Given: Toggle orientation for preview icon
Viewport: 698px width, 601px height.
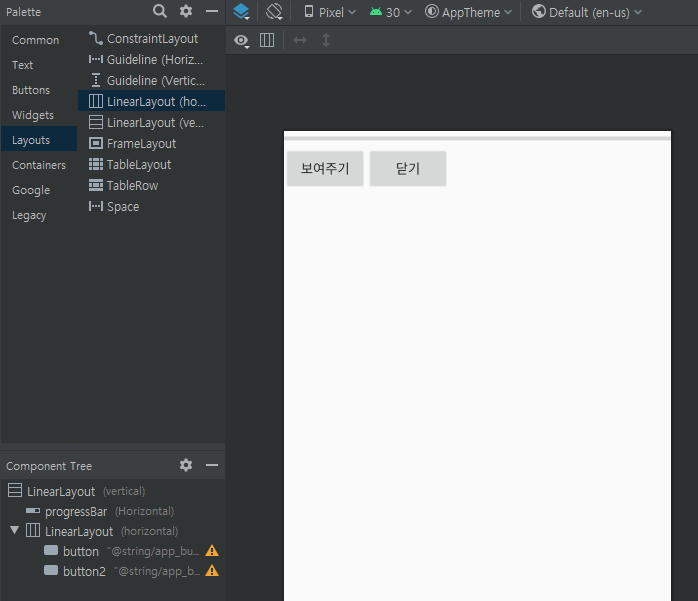Looking at the screenshot, I should click(274, 12).
